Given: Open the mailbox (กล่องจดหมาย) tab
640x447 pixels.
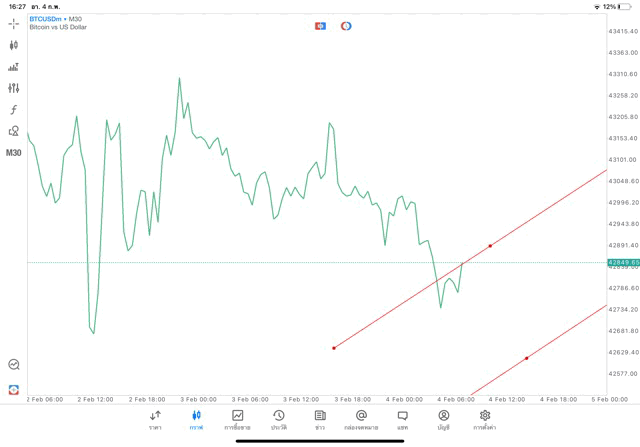Looking at the screenshot, I should coord(361,419).
